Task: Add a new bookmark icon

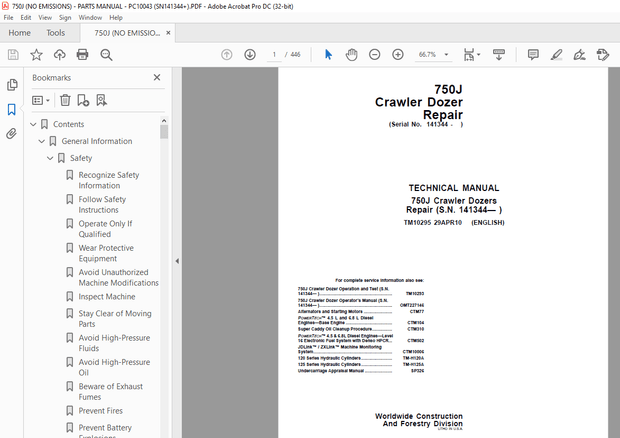Action: click(83, 100)
